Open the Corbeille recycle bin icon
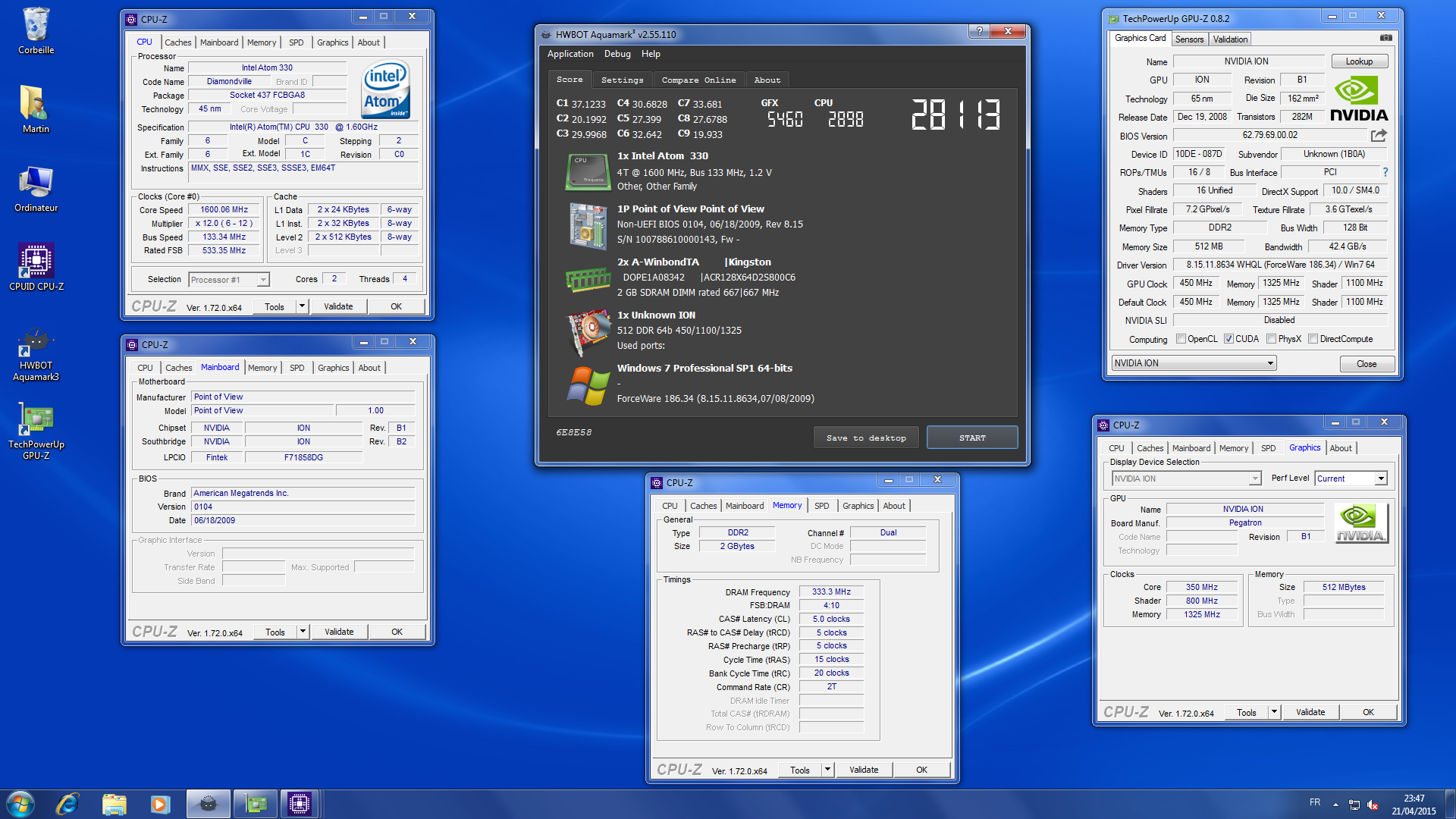 [x=36, y=30]
